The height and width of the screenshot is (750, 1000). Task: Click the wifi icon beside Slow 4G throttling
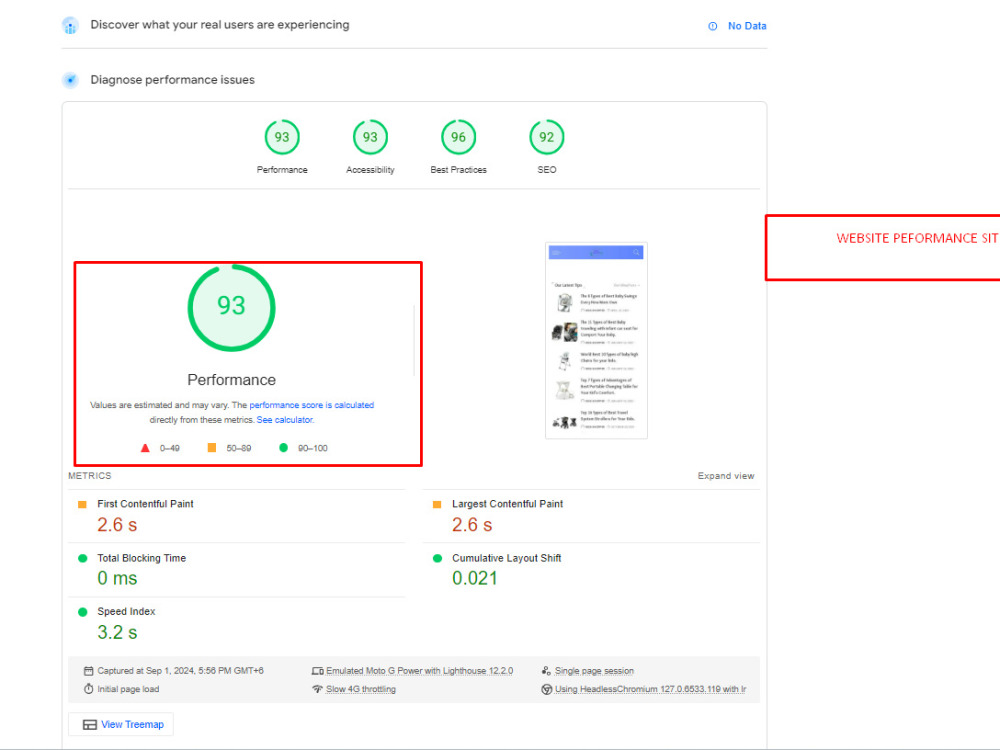(x=318, y=689)
